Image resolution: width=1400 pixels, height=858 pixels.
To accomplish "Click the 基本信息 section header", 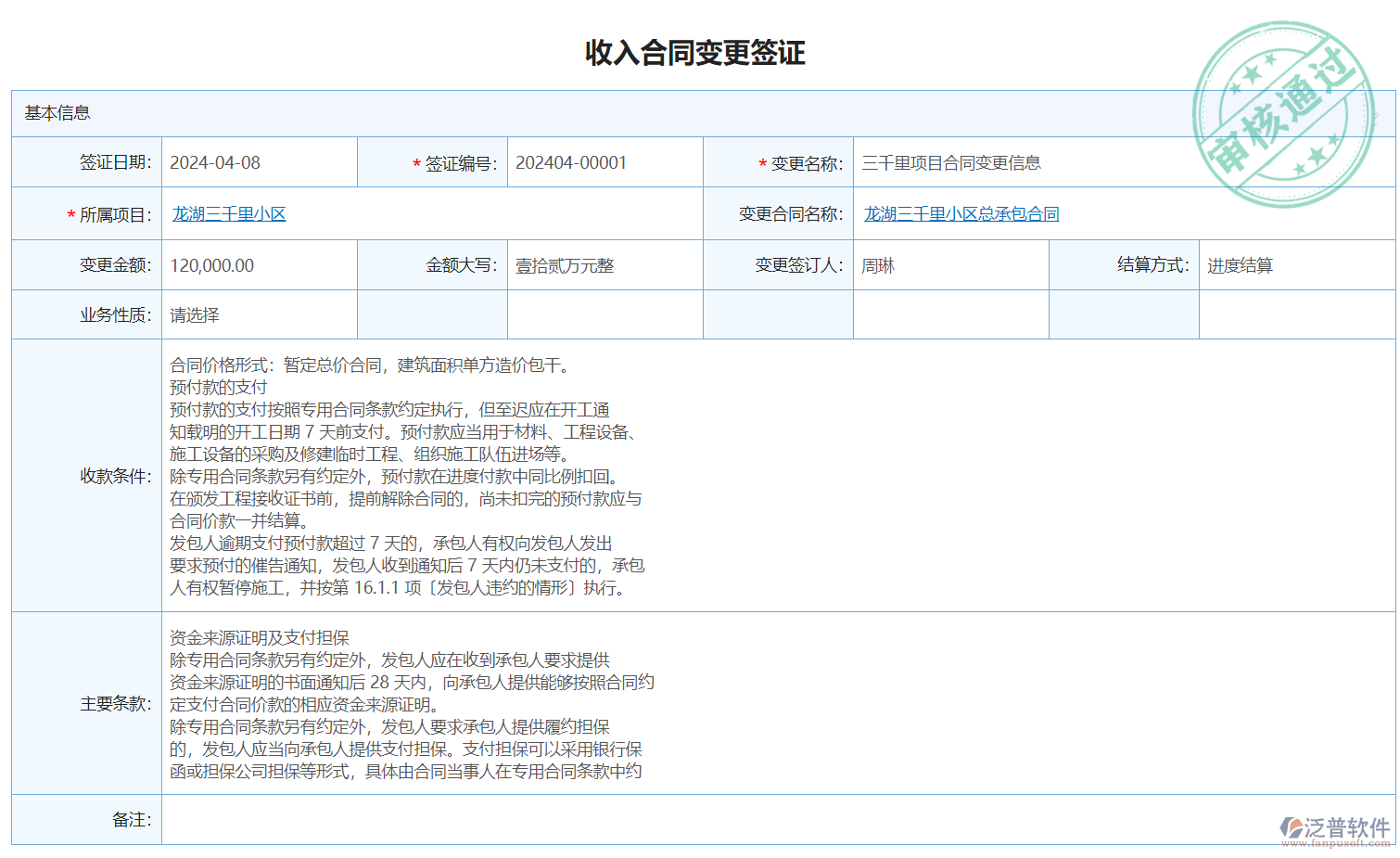I will [x=57, y=113].
